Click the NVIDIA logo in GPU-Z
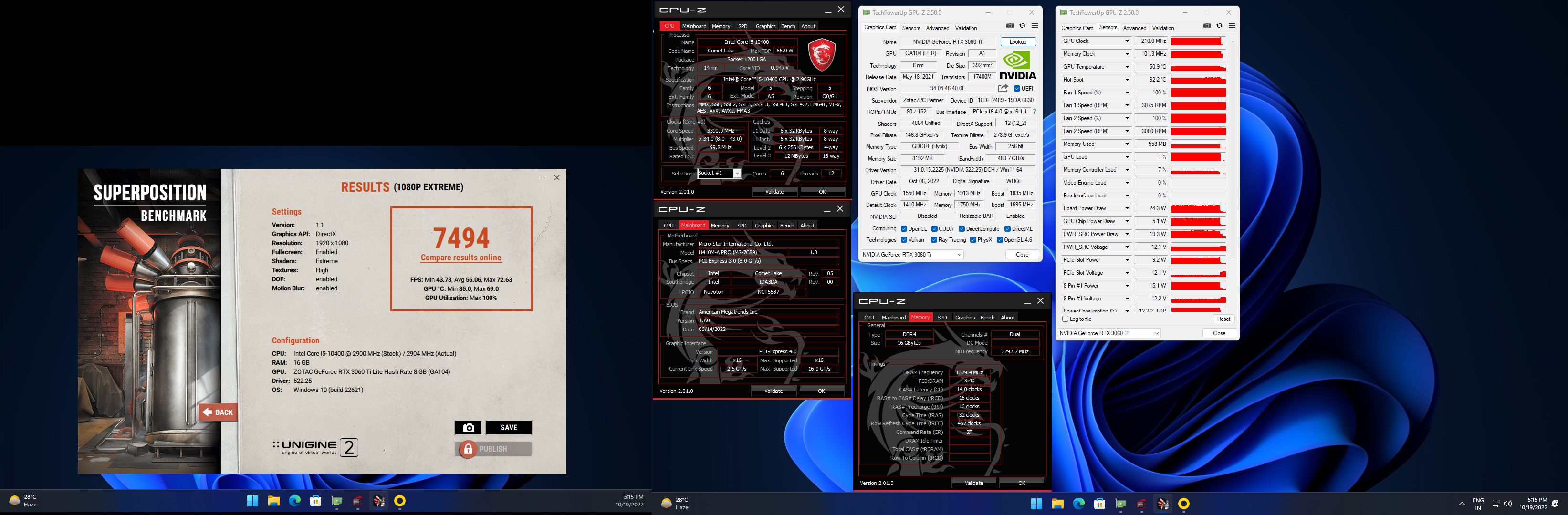This screenshot has height=515, width=1568. [1017, 65]
